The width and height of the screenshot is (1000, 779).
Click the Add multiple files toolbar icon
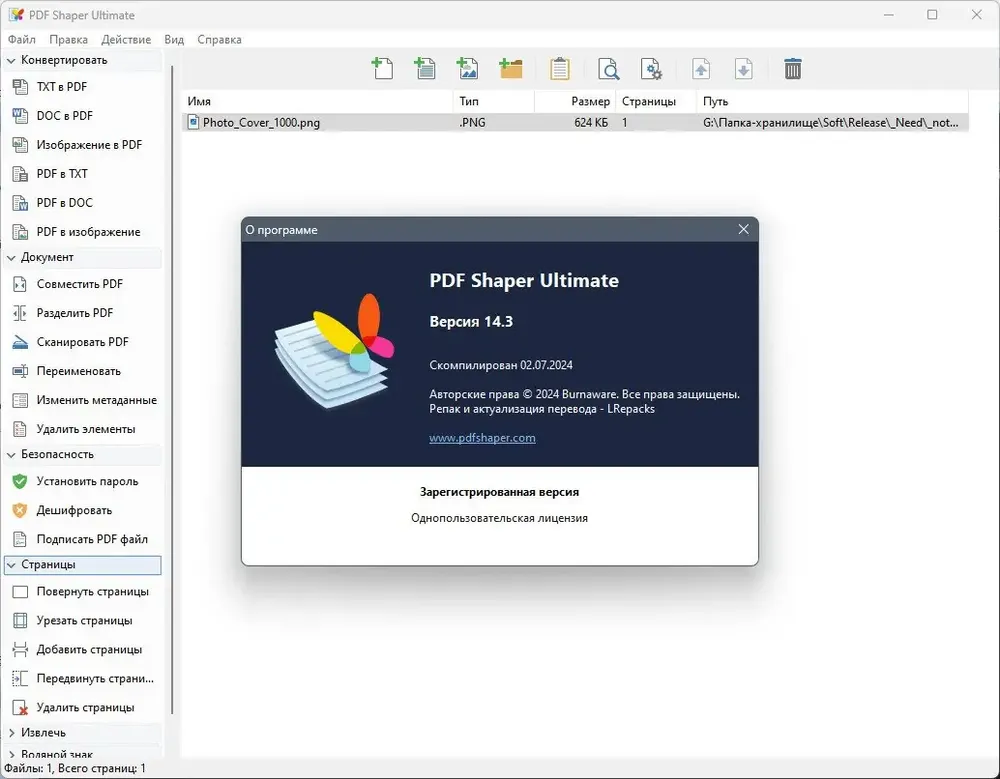[425, 68]
